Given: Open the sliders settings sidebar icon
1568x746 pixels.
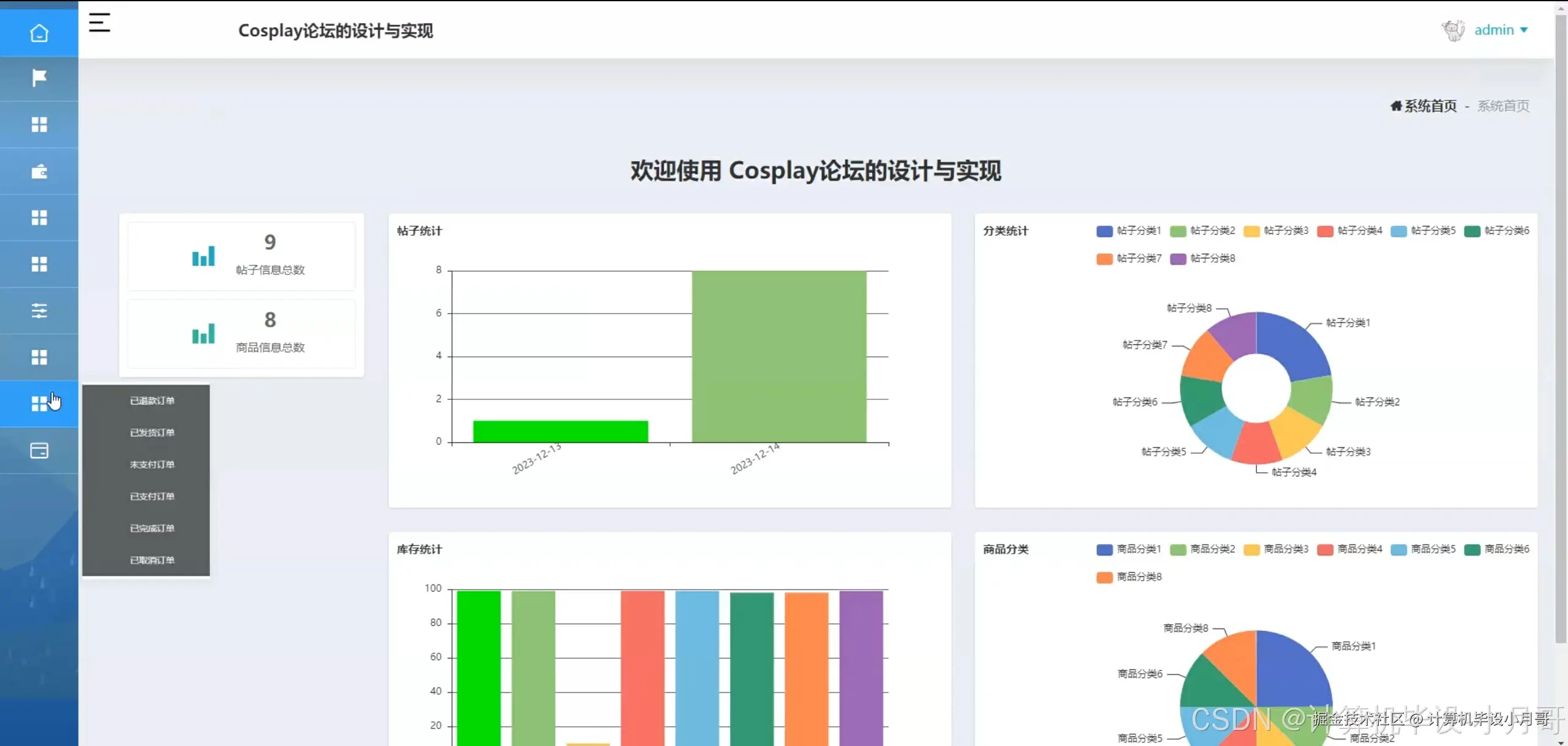Looking at the screenshot, I should pyautogui.click(x=39, y=311).
